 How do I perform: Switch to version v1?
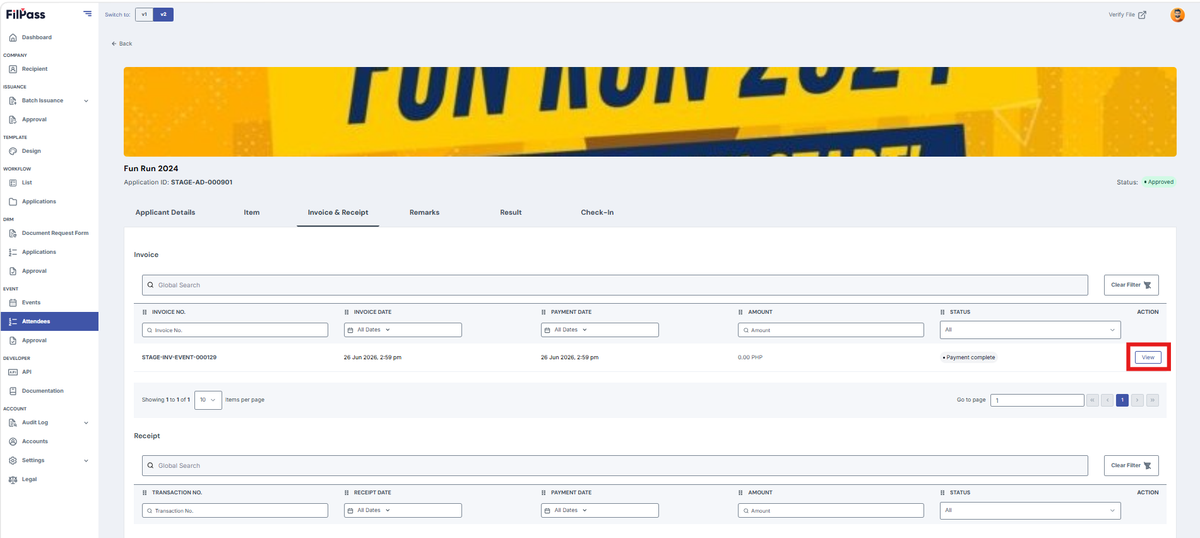click(x=144, y=15)
